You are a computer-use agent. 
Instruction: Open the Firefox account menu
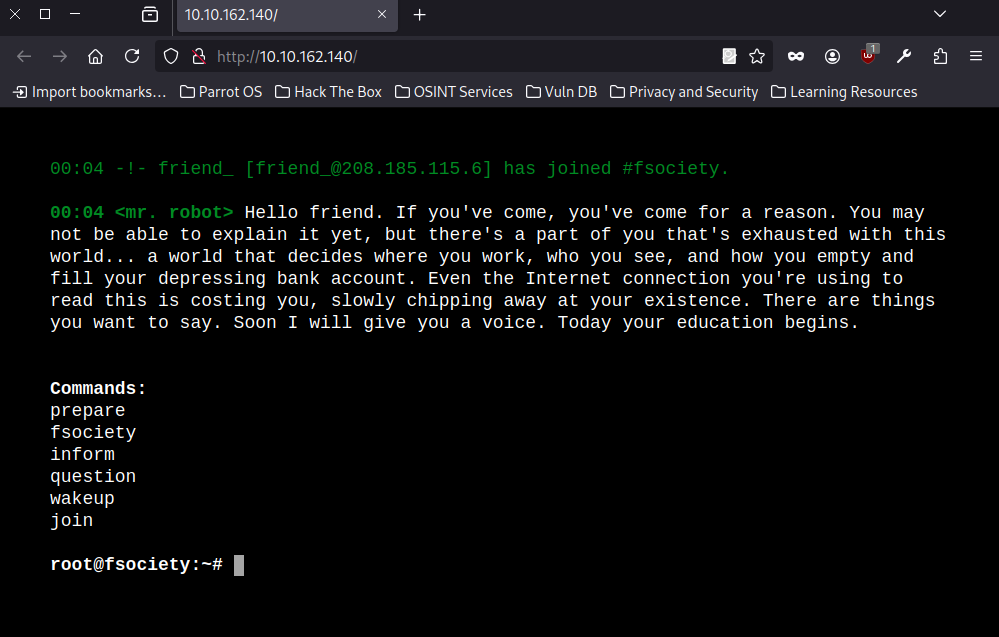coord(832,57)
